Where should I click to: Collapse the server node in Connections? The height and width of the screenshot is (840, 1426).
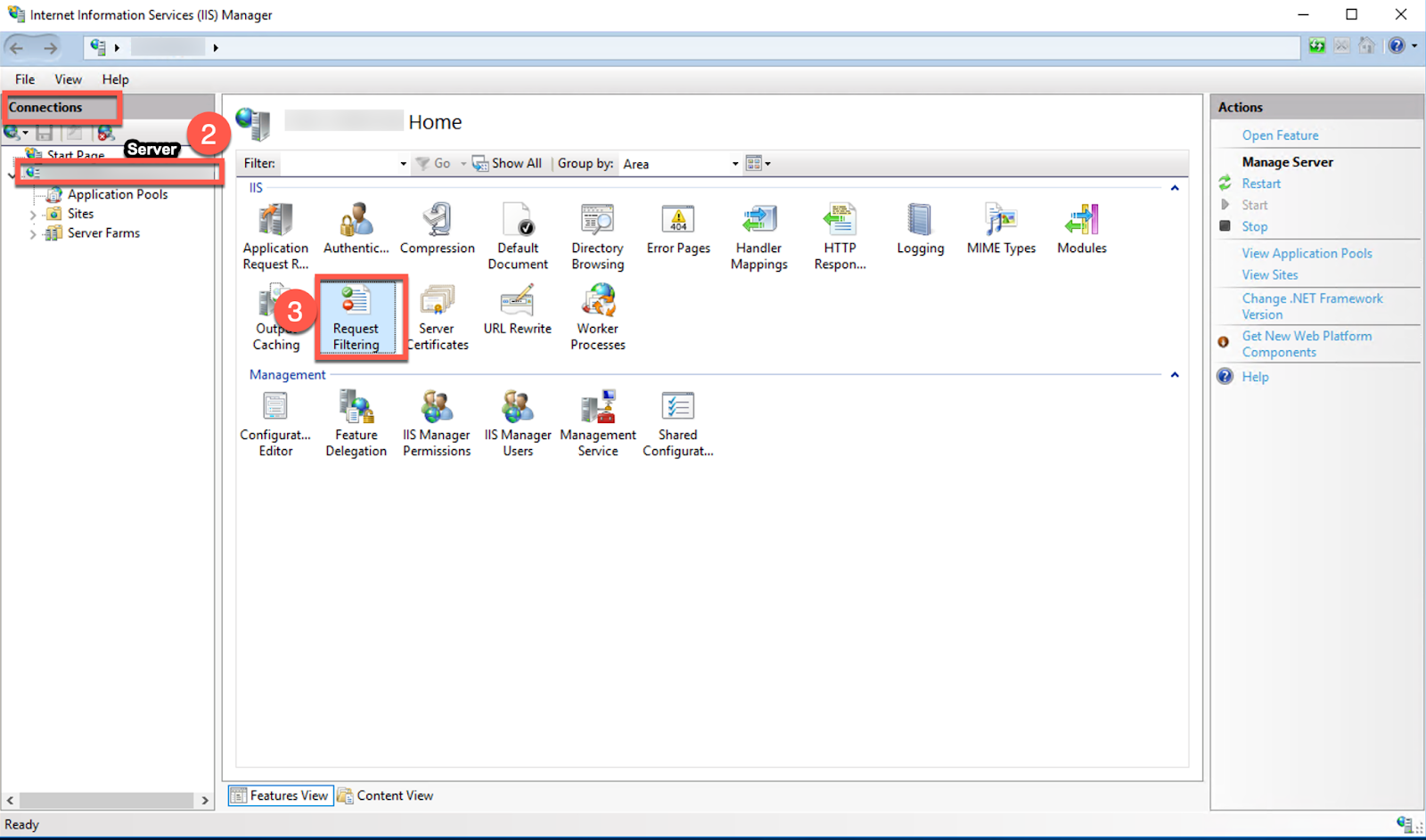pyautogui.click(x=11, y=175)
